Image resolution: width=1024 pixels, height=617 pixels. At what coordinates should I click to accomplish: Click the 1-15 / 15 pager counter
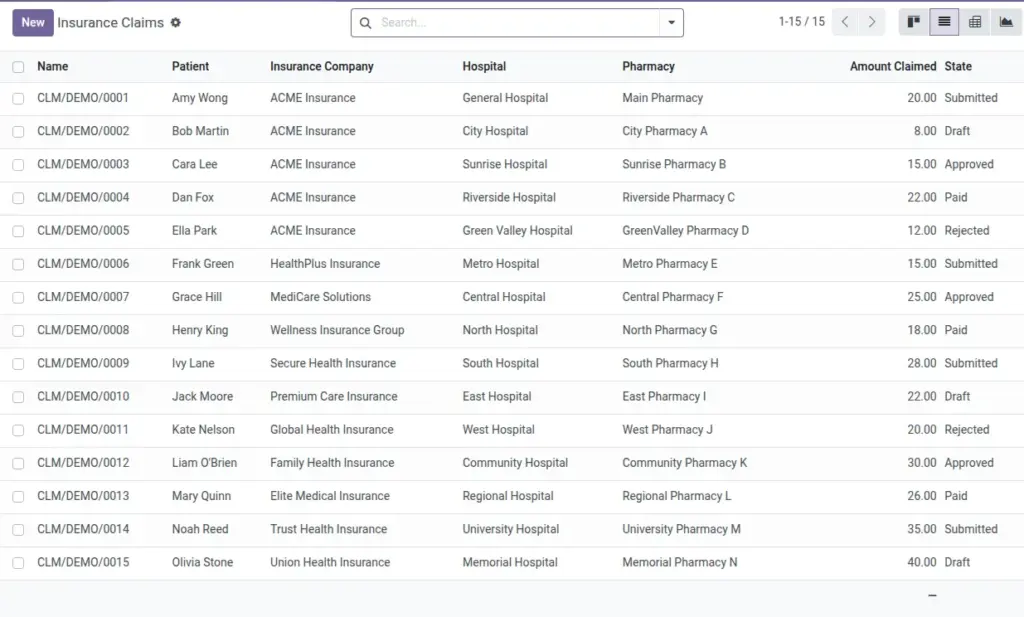(x=801, y=22)
